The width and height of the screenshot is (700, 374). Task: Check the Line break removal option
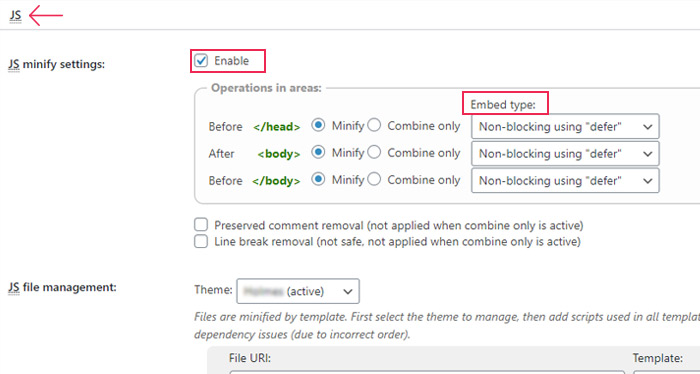201,241
